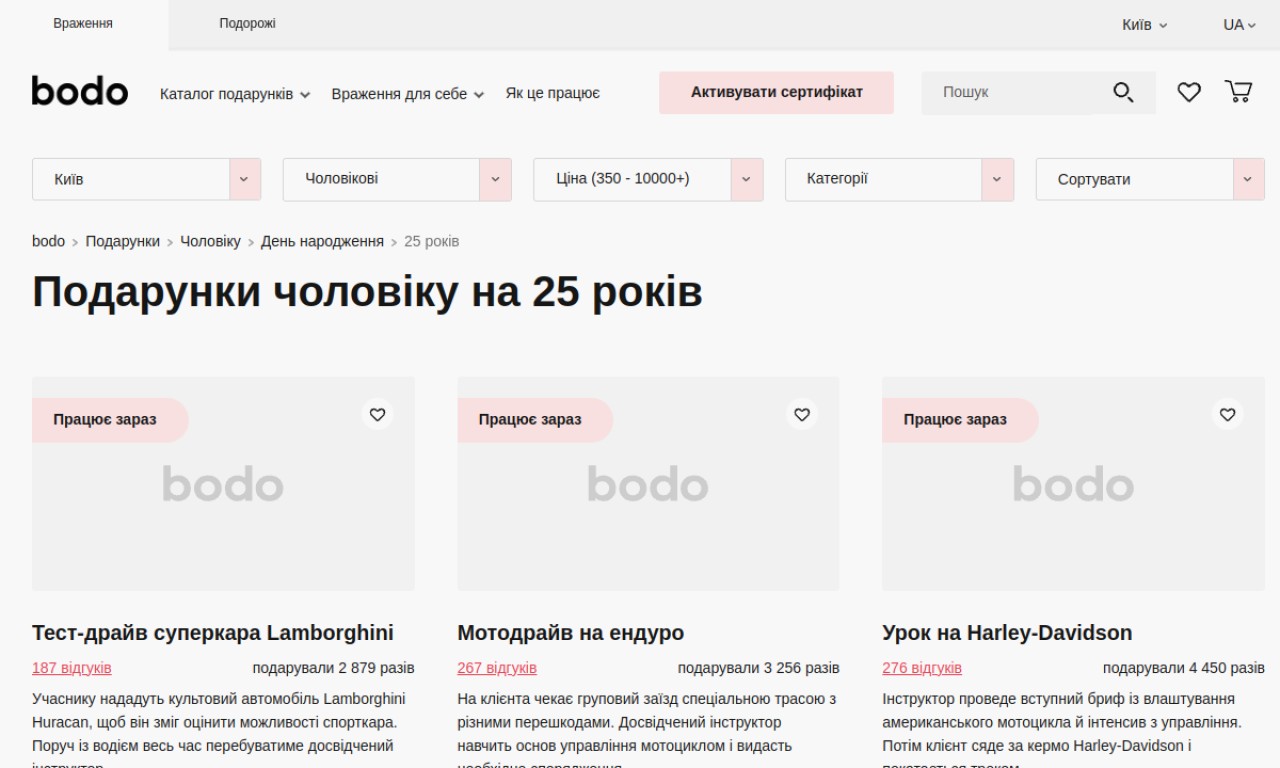Click the Подарунки чоловіку на 25 років heading

[x=367, y=292]
